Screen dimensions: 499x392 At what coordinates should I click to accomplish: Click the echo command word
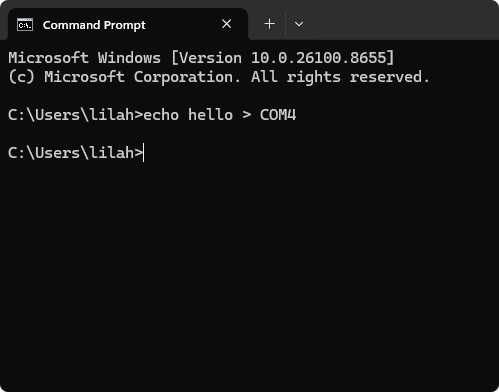tap(161, 115)
